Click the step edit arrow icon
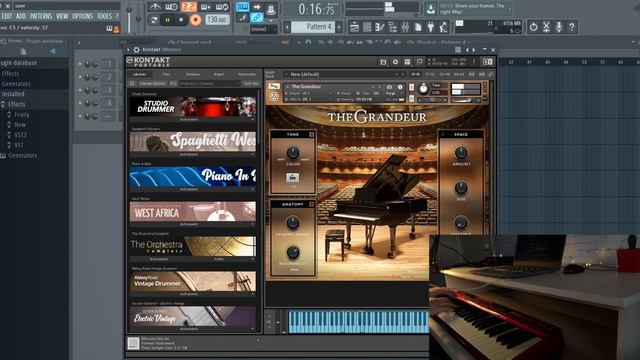 257,7
